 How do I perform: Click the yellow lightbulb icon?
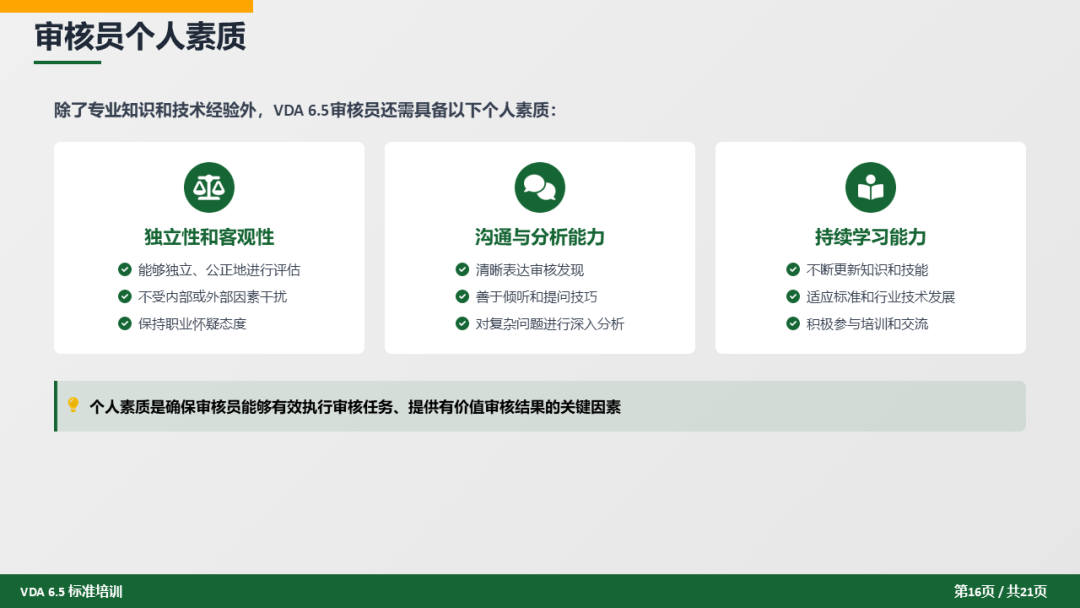coord(73,405)
